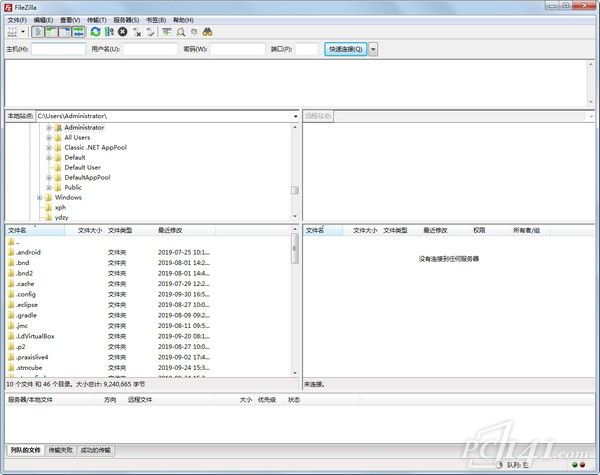This screenshot has width=600, height=475.
Task: Click the 密码(W) password field
Action: 238,49
